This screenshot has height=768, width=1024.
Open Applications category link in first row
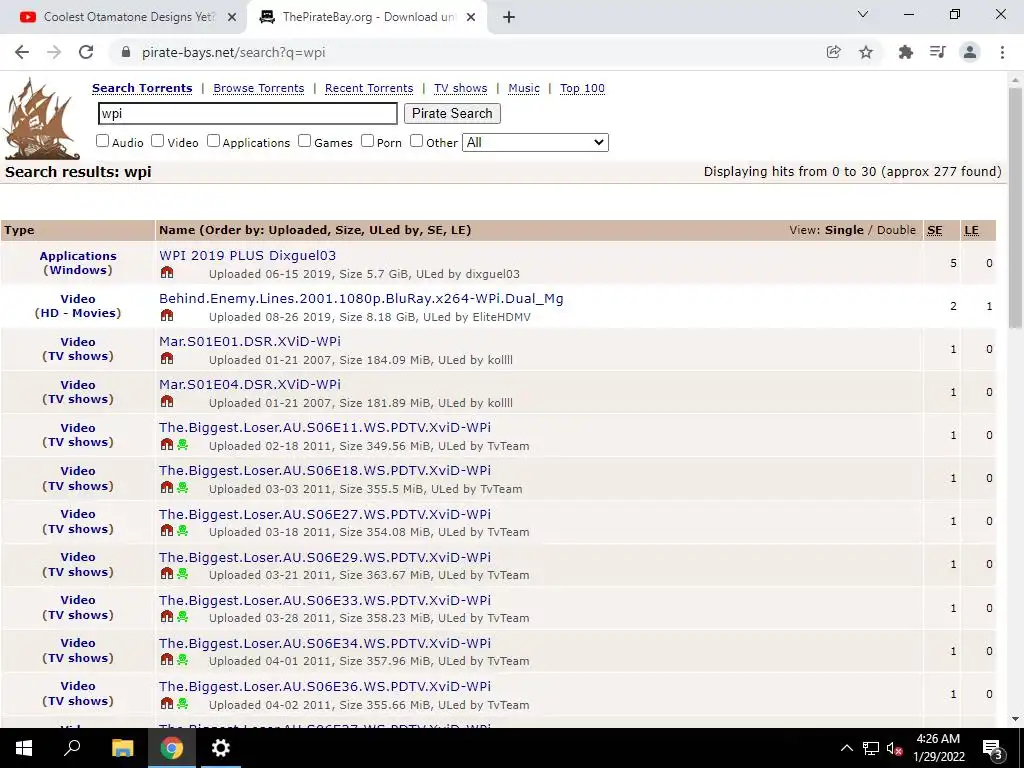(x=78, y=256)
